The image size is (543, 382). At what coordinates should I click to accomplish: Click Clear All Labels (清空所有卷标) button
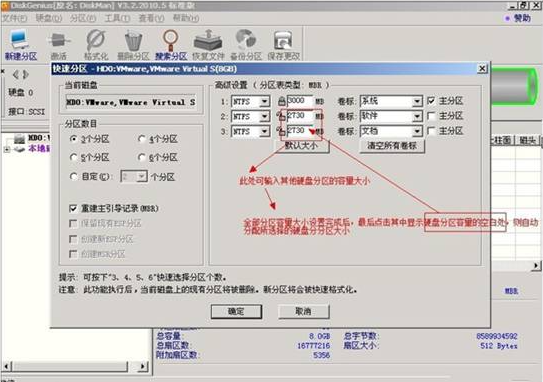pos(392,146)
